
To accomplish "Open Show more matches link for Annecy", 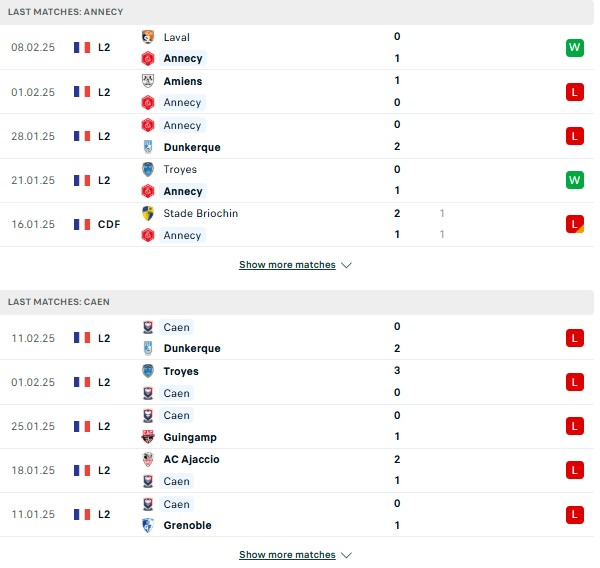I will (x=287, y=264).
